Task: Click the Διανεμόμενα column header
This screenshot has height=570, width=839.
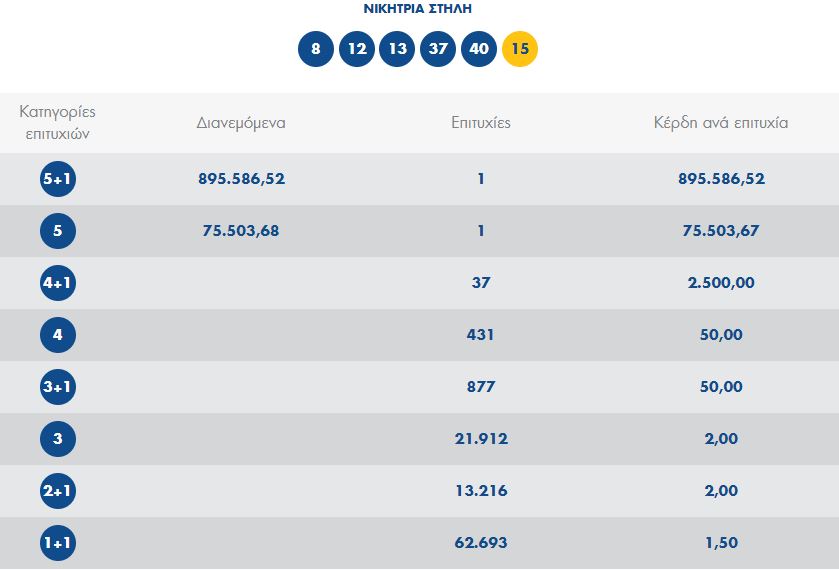Action: point(241,123)
